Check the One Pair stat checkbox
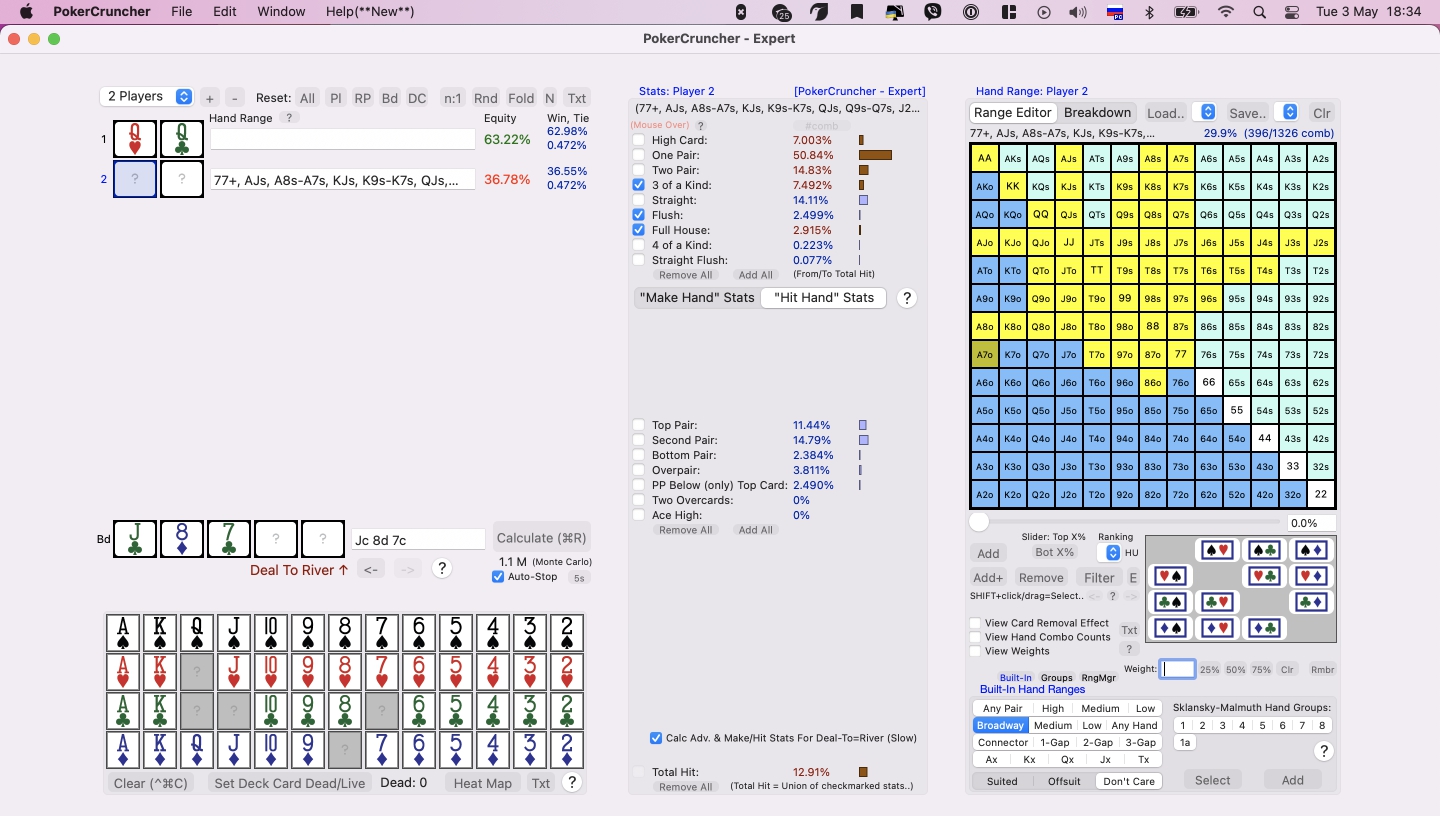This screenshot has height=816, width=1440. [639, 156]
